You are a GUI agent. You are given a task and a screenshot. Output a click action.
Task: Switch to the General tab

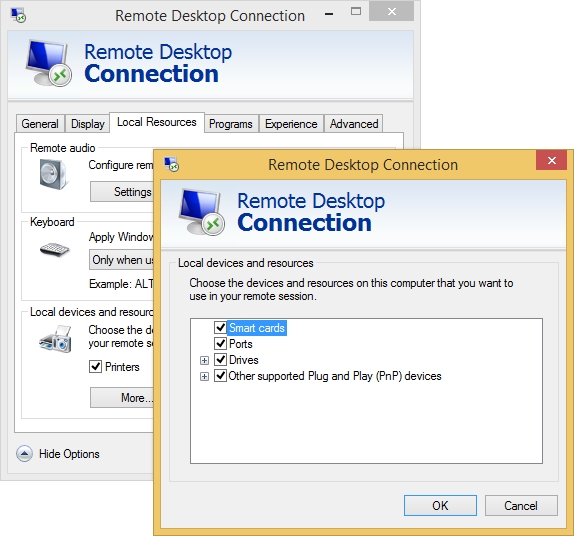[x=40, y=124]
